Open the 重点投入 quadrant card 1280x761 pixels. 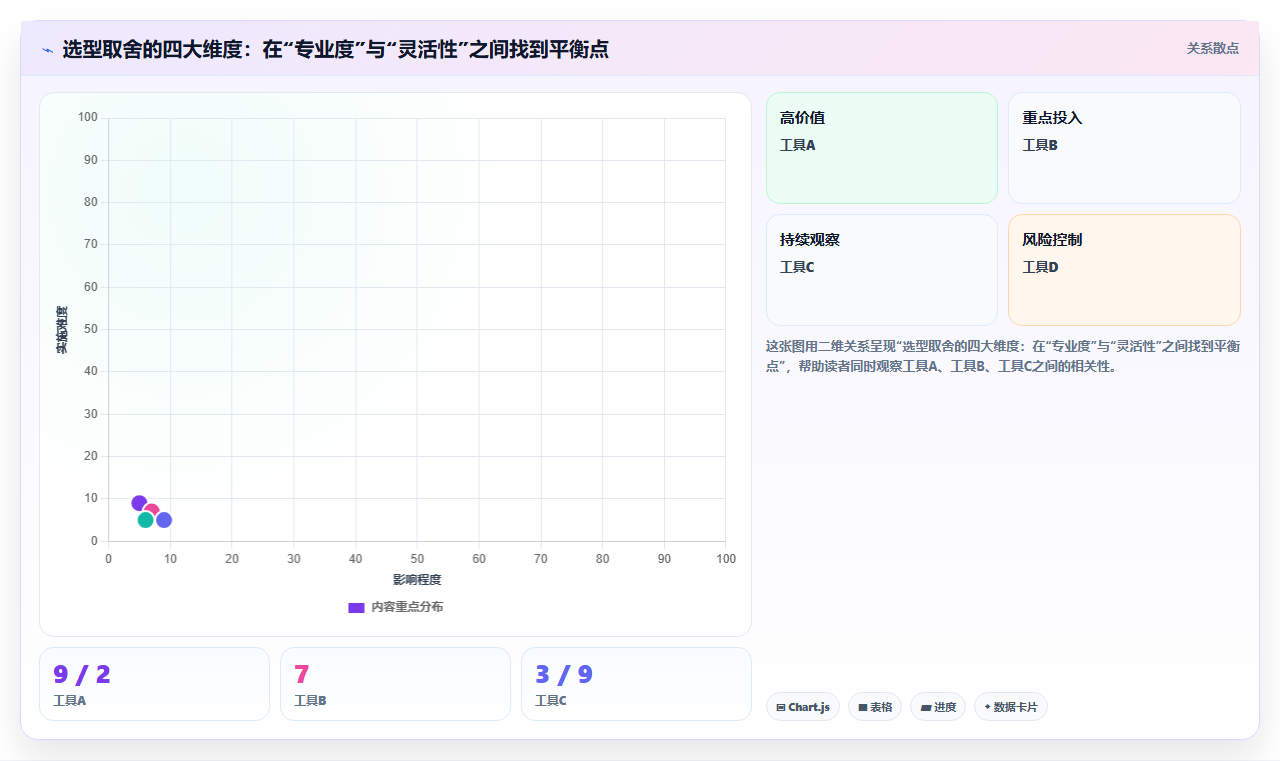(x=1124, y=148)
